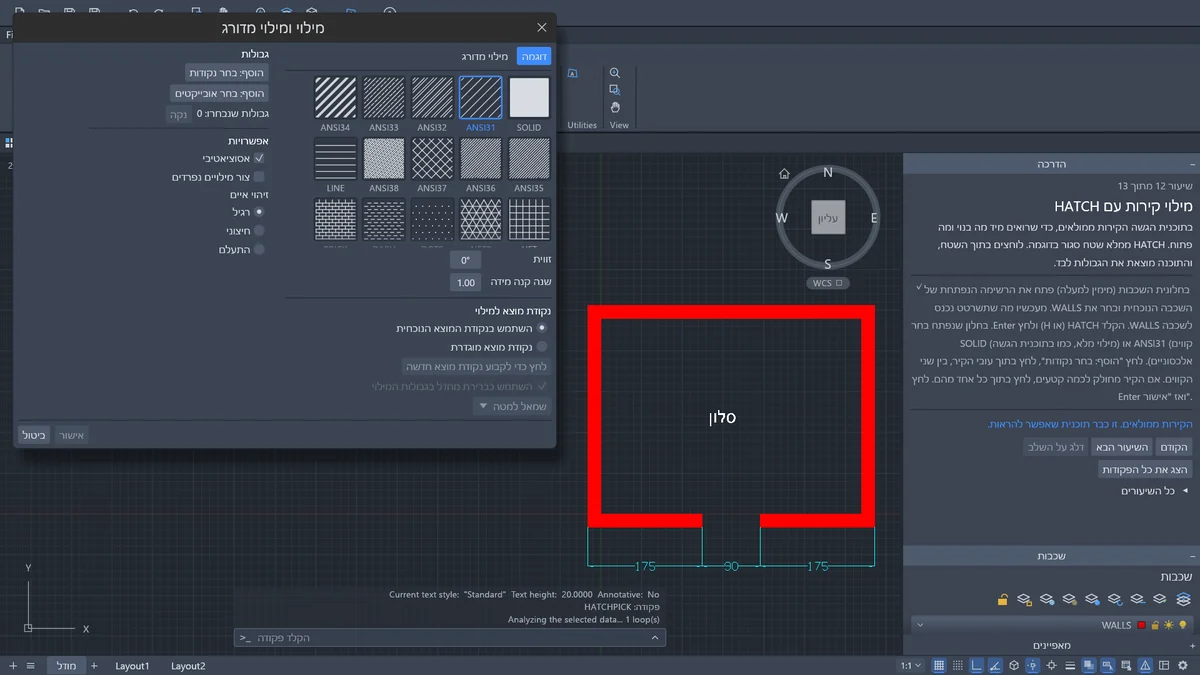
Task: Click Add: Pick Points button (הוסף: בחר נקודות)
Action: click(227, 73)
